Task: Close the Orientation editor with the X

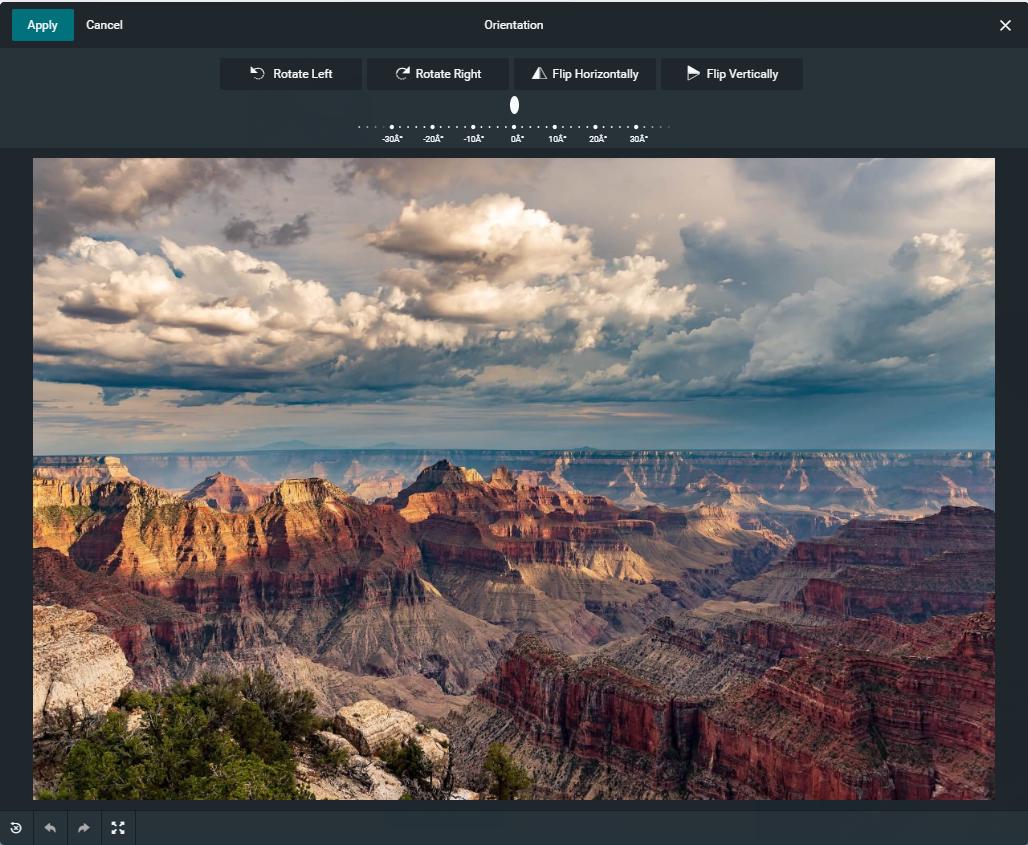Action: (x=1005, y=25)
